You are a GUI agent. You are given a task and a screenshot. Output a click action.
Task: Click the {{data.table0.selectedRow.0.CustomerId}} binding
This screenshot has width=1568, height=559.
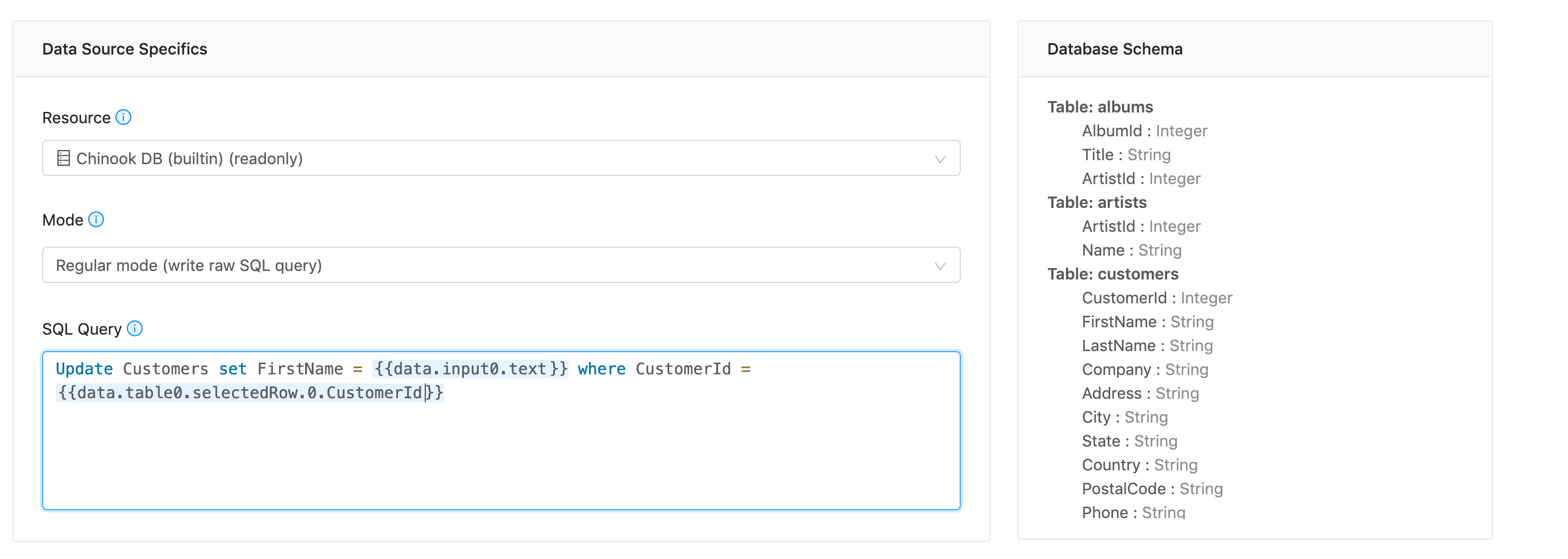click(x=250, y=393)
